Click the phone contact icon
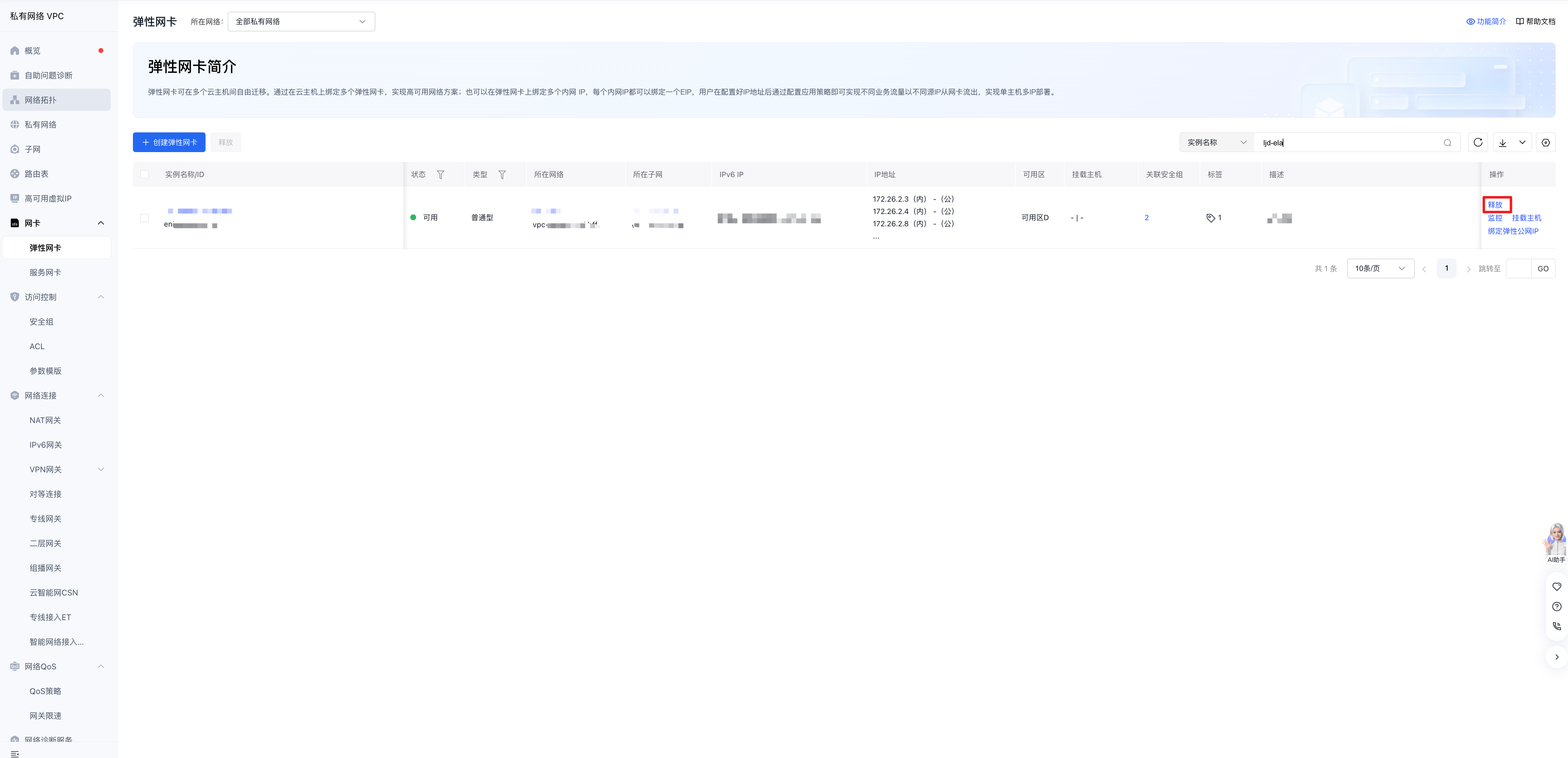This screenshot has height=758, width=1568. [1556, 626]
